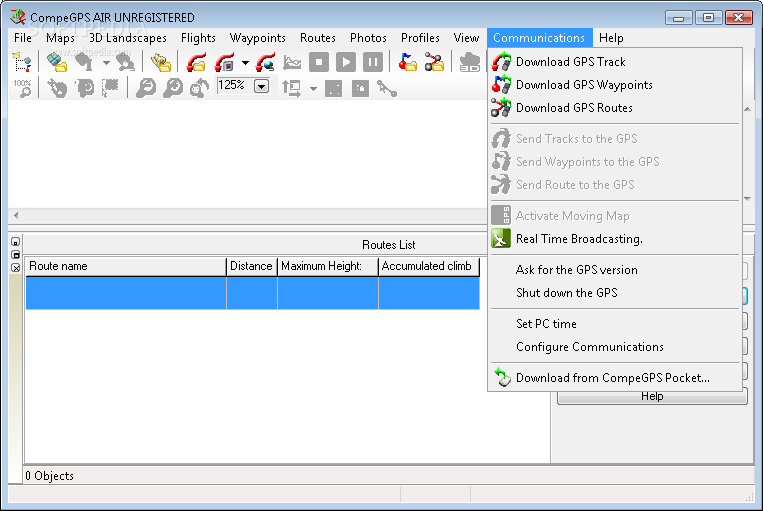Open the Waypoints menu
Screen dimensions: 763x511
[x=257, y=37]
